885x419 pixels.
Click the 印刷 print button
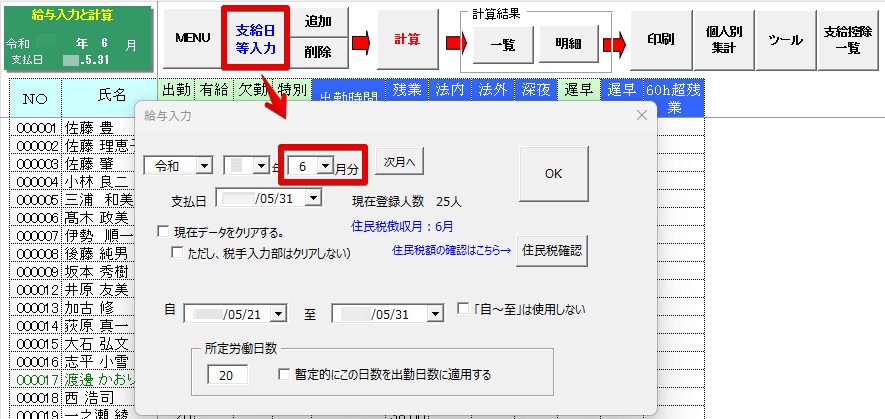[660, 39]
